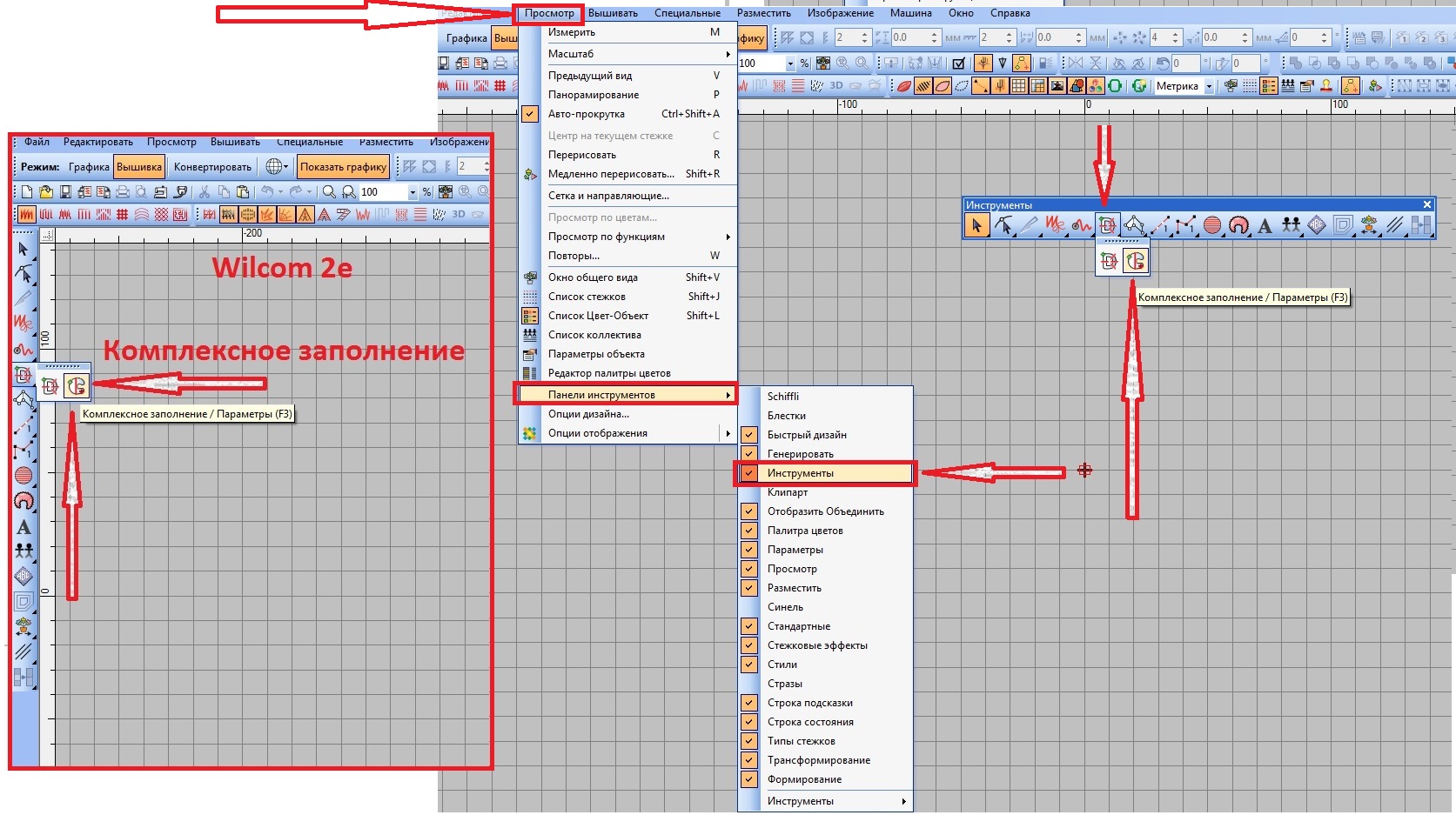Choose the polygon outline tool in Инструменты panel
This screenshot has height=815, width=1456.
pos(1134,226)
